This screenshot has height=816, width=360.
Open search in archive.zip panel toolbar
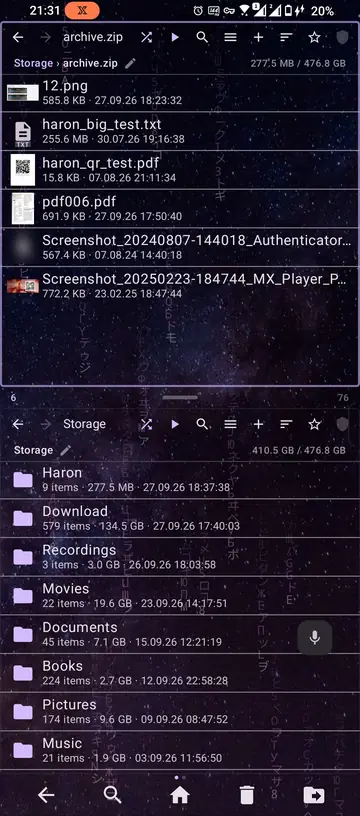202,37
